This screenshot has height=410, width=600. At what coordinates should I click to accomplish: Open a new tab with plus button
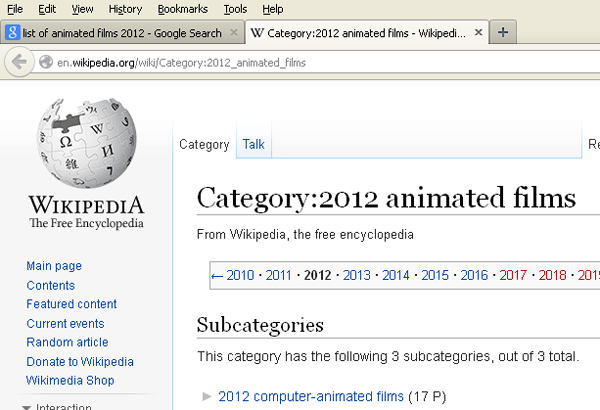(503, 33)
